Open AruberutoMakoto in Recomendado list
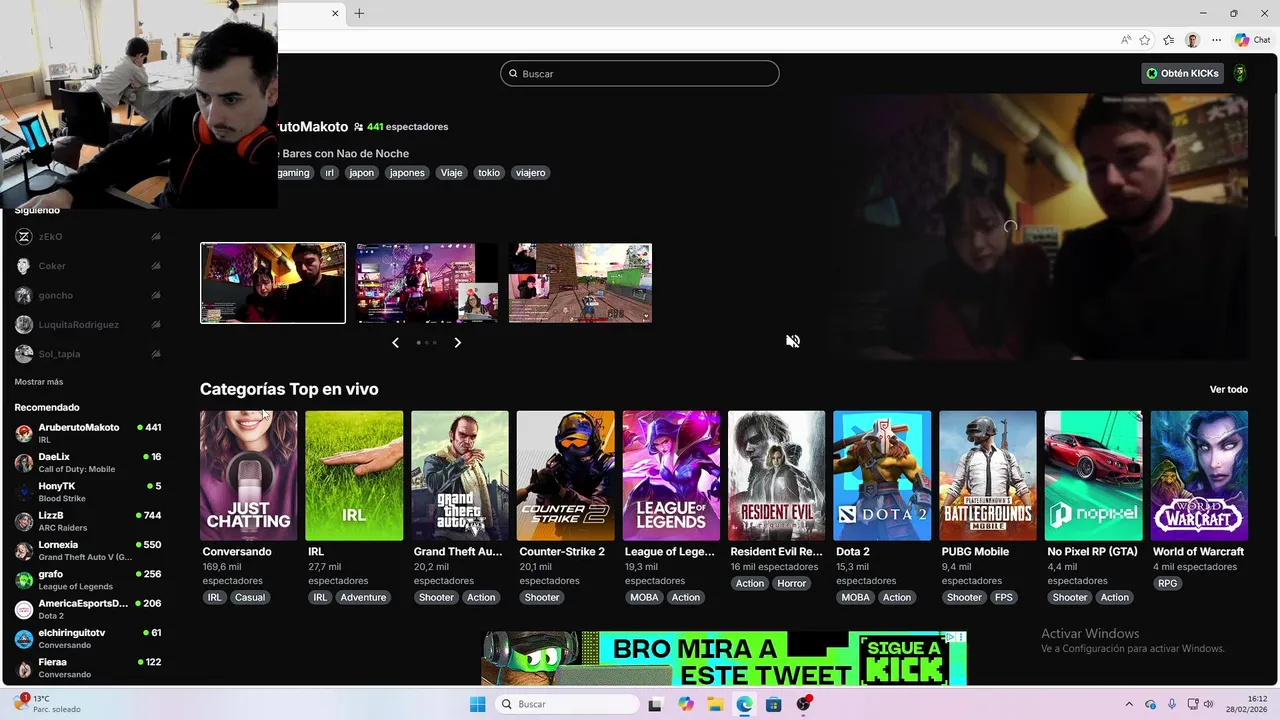Image resolution: width=1280 pixels, height=720 pixels. (x=88, y=433)
